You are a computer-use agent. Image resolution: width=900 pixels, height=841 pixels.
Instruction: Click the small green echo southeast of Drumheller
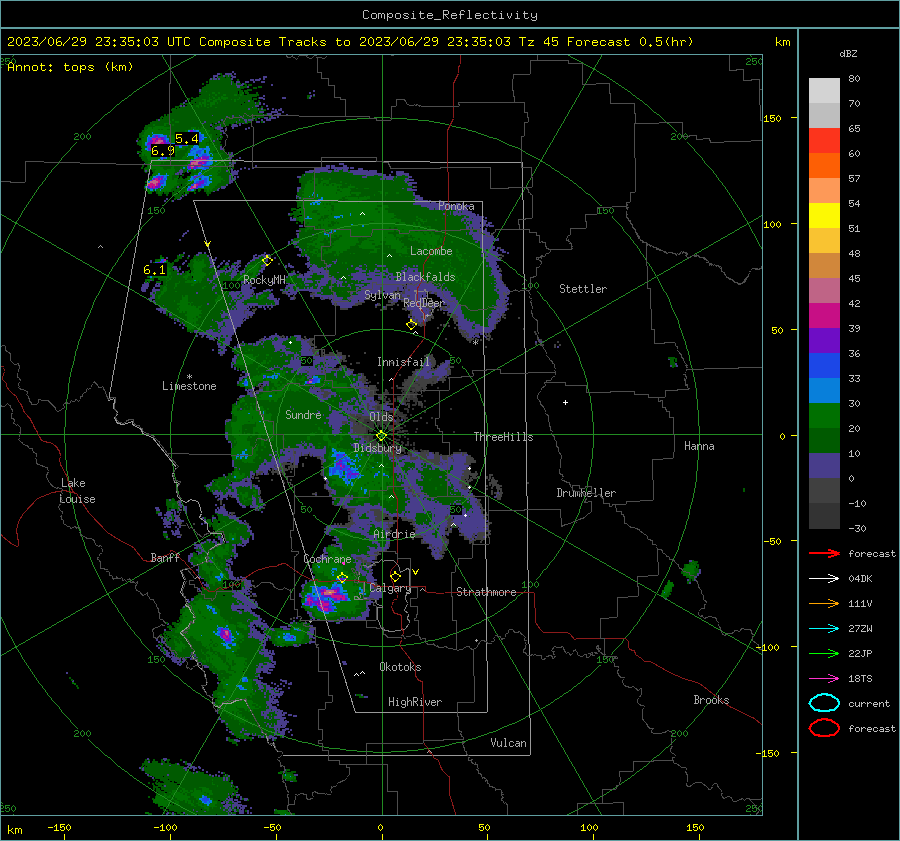coord(690,571)
